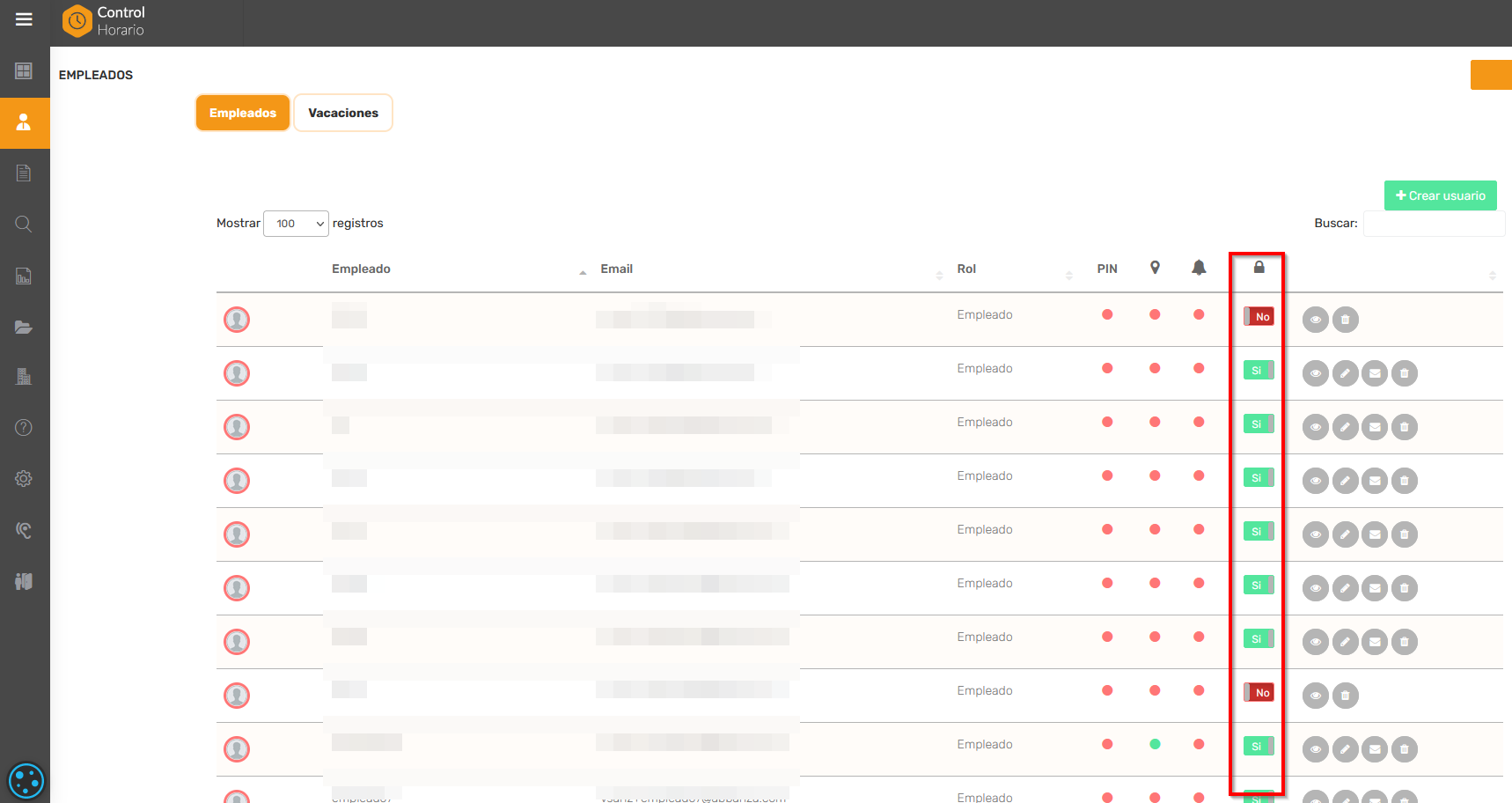Open the settings gear in the sidebar
Viewport: 1512px width, 803px height.
(x=24, y=479)
